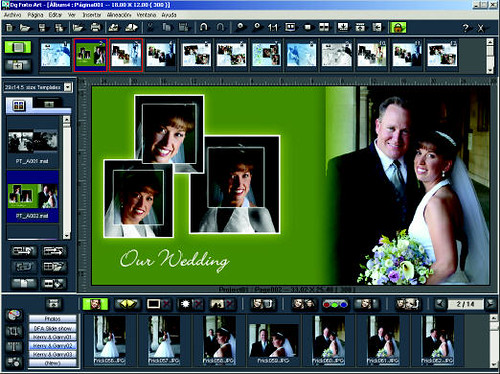Click the Copy icon in toolbar

[x=167, y=27]
